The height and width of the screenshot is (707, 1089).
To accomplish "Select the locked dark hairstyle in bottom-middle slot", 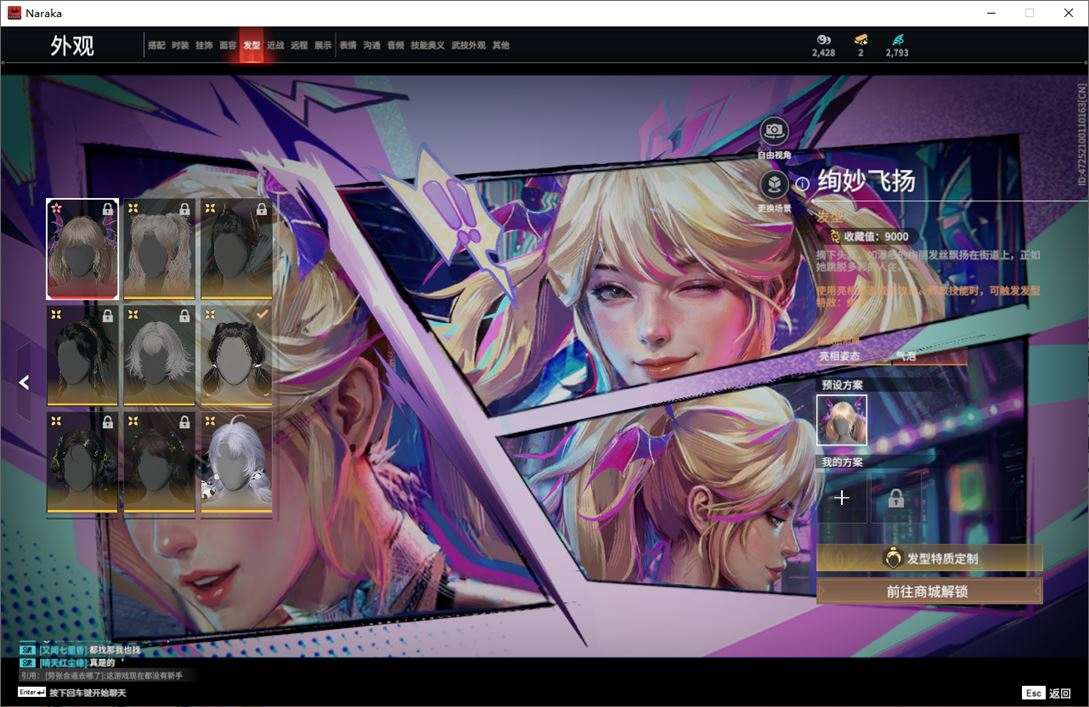I will (159, 463).
